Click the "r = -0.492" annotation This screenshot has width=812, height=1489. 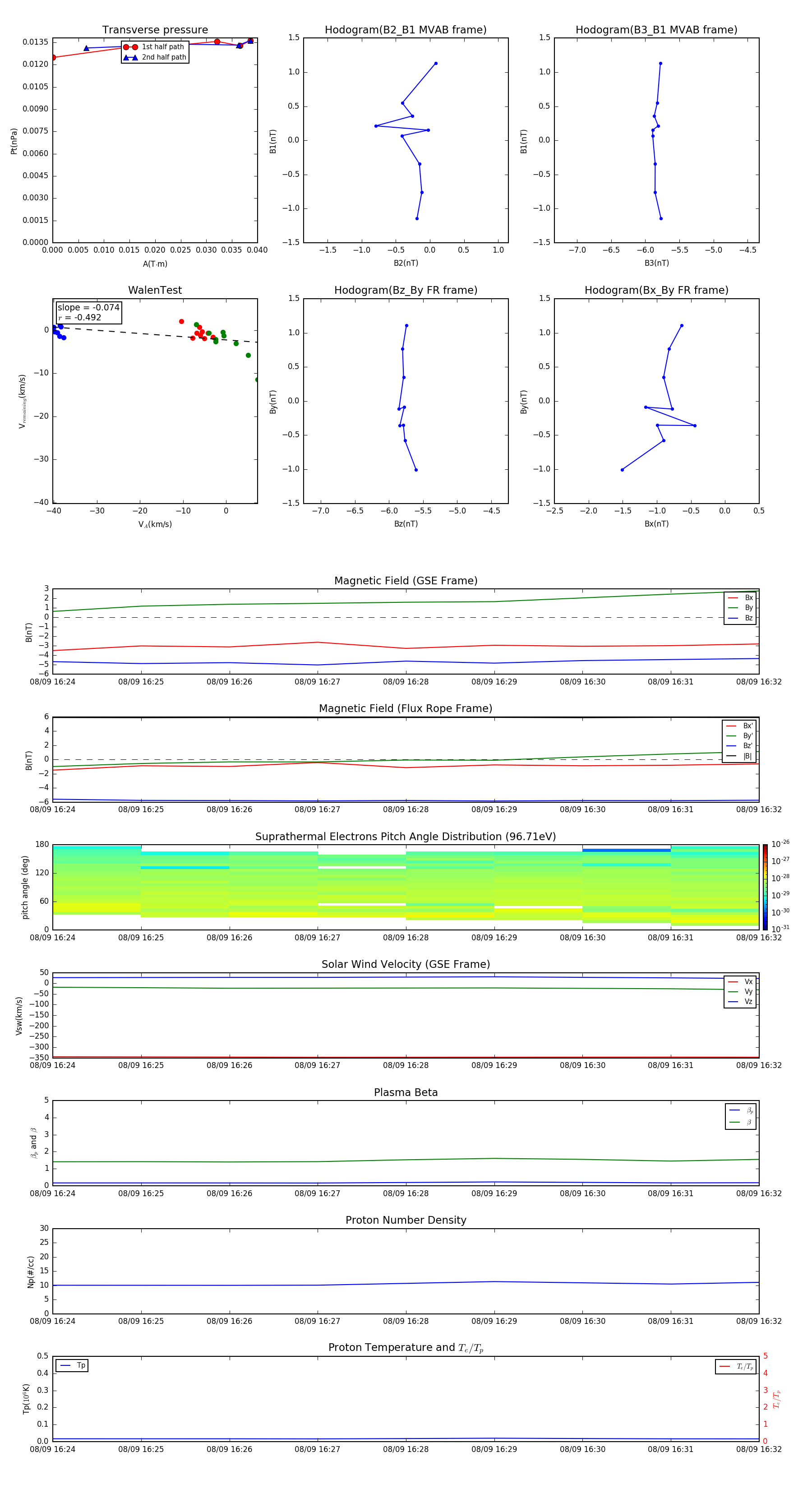tap(80, 317)
